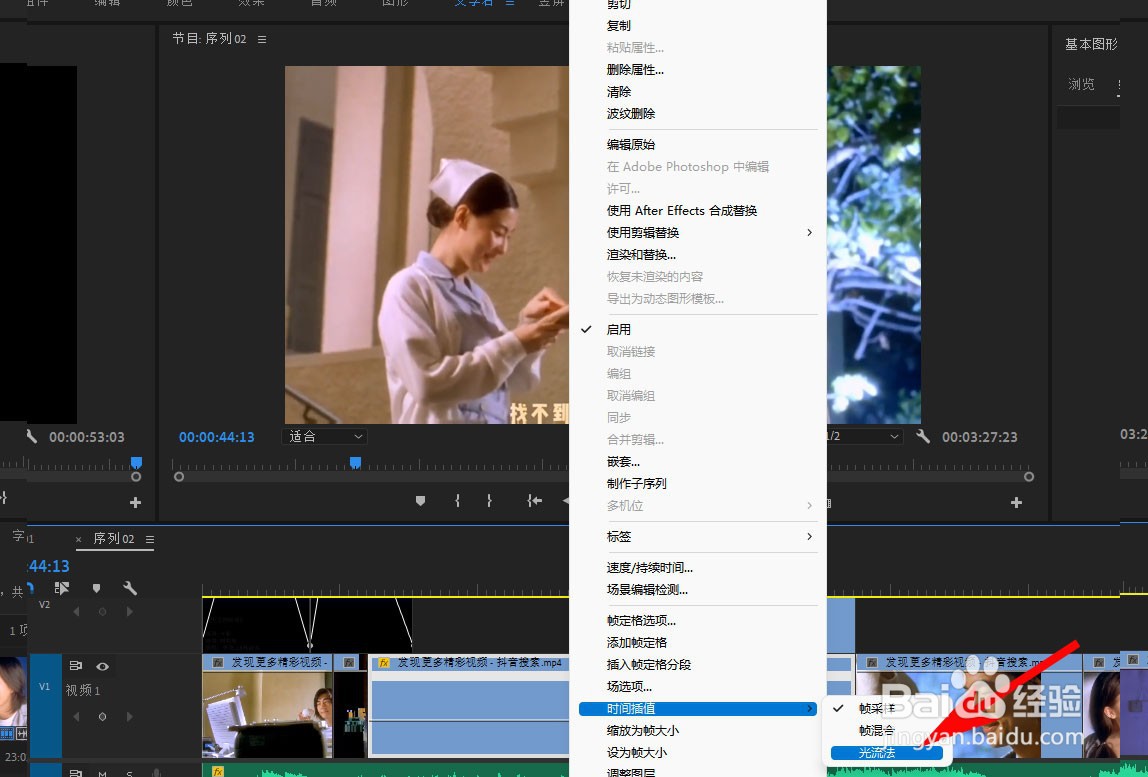Toggle V2 track targeting
The height and width of the screenshot is (777, 1148).
[x=45, y=605]
